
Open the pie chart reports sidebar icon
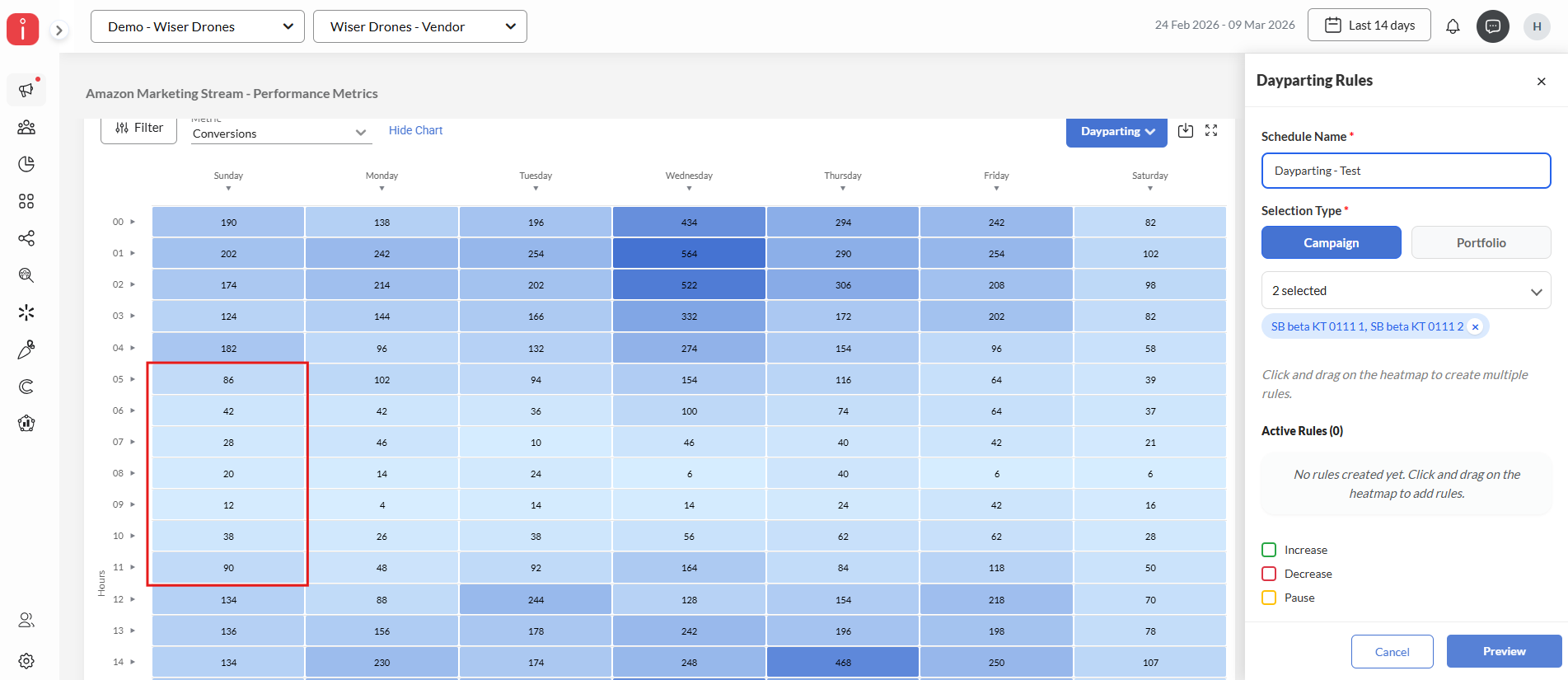point(26,164)
